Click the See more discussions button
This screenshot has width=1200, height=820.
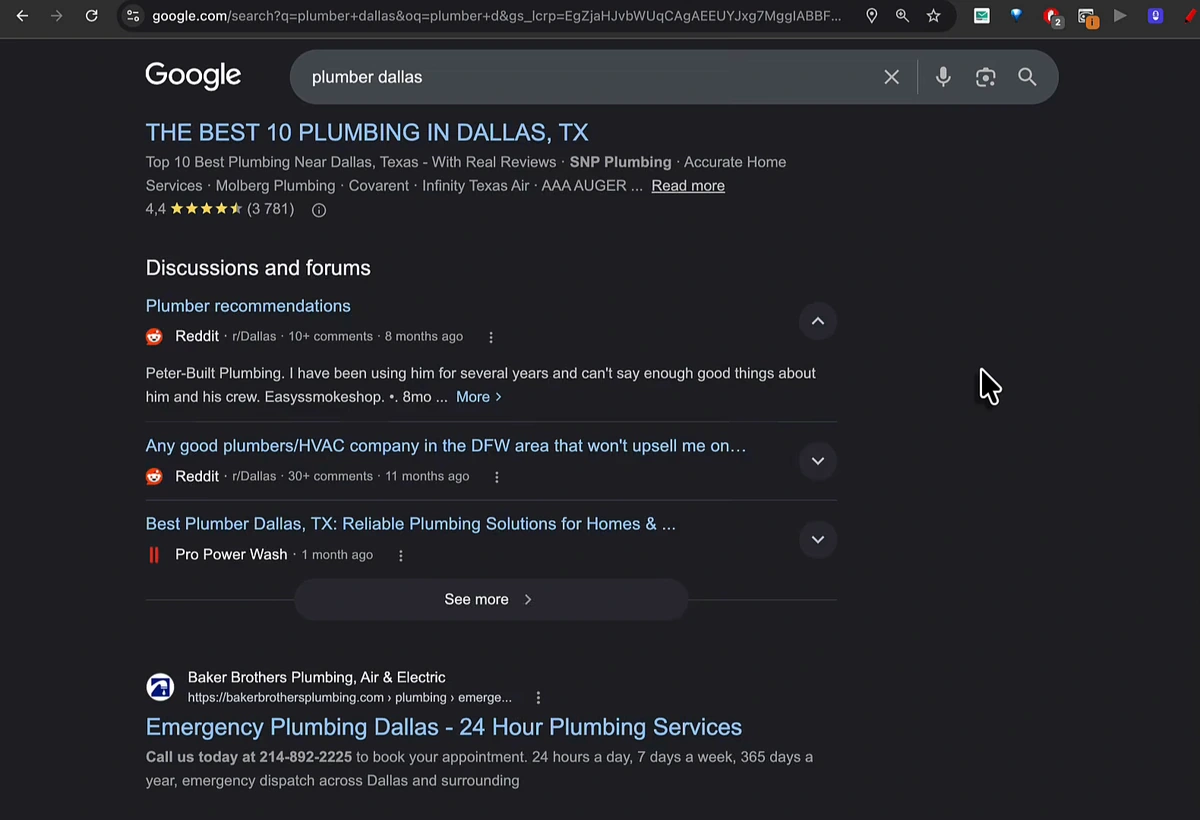tap(490, 599)
